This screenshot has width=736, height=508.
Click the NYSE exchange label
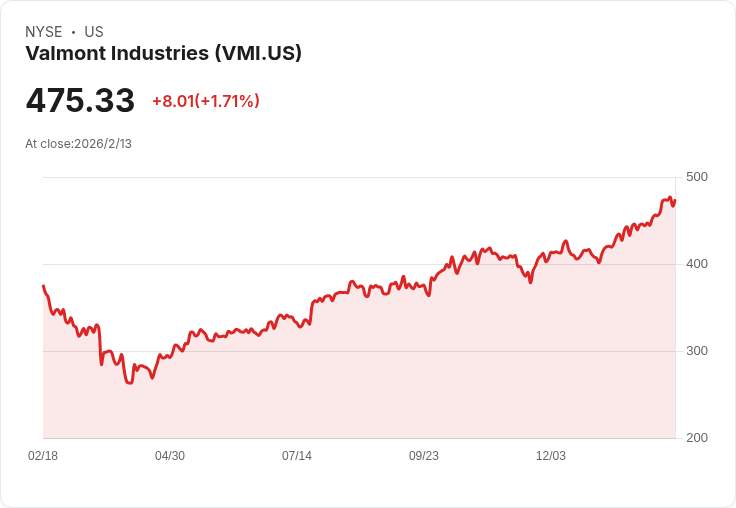click(x=44, y=32)
